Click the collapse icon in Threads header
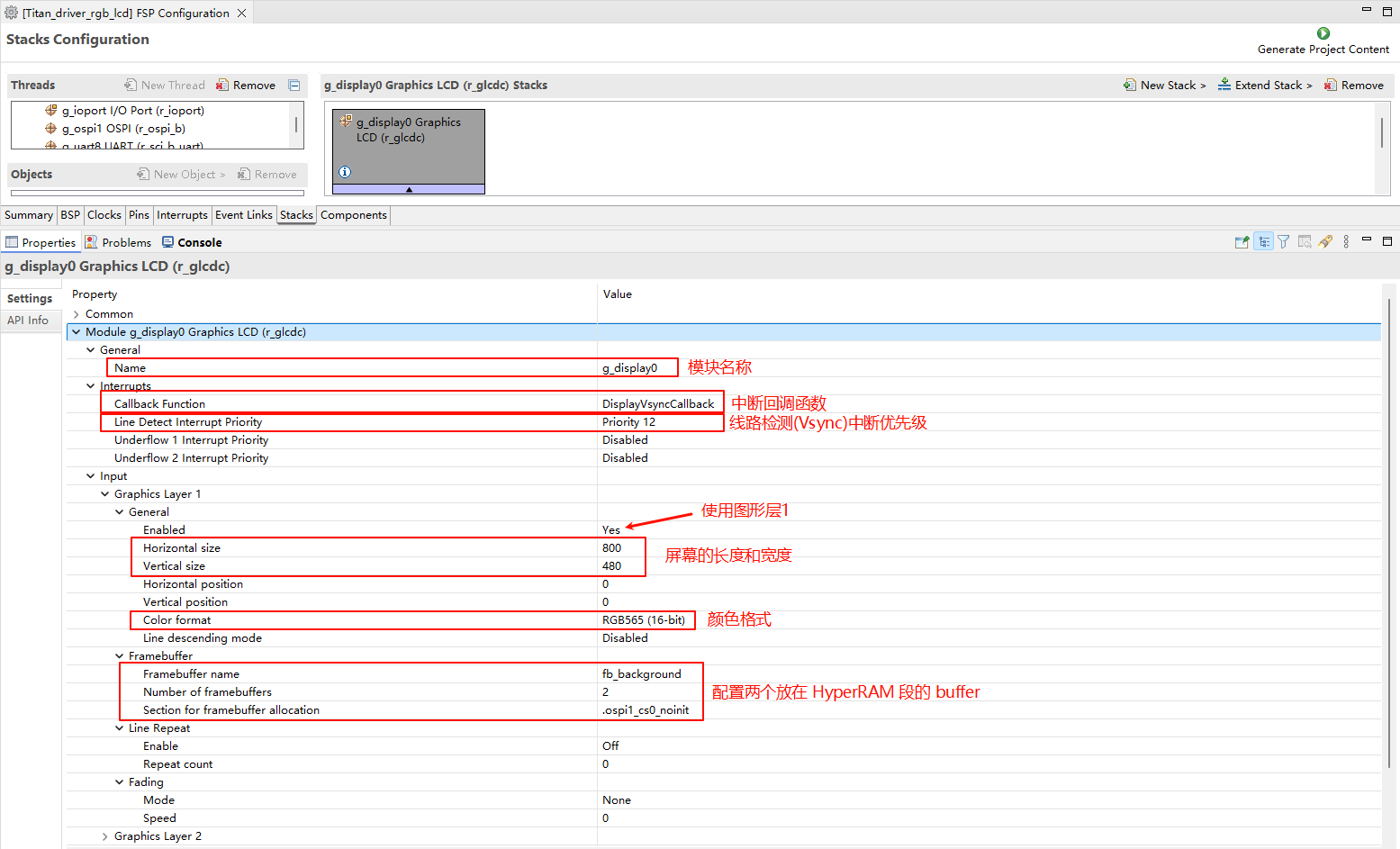1400x849 pixels. click(294, 86)
